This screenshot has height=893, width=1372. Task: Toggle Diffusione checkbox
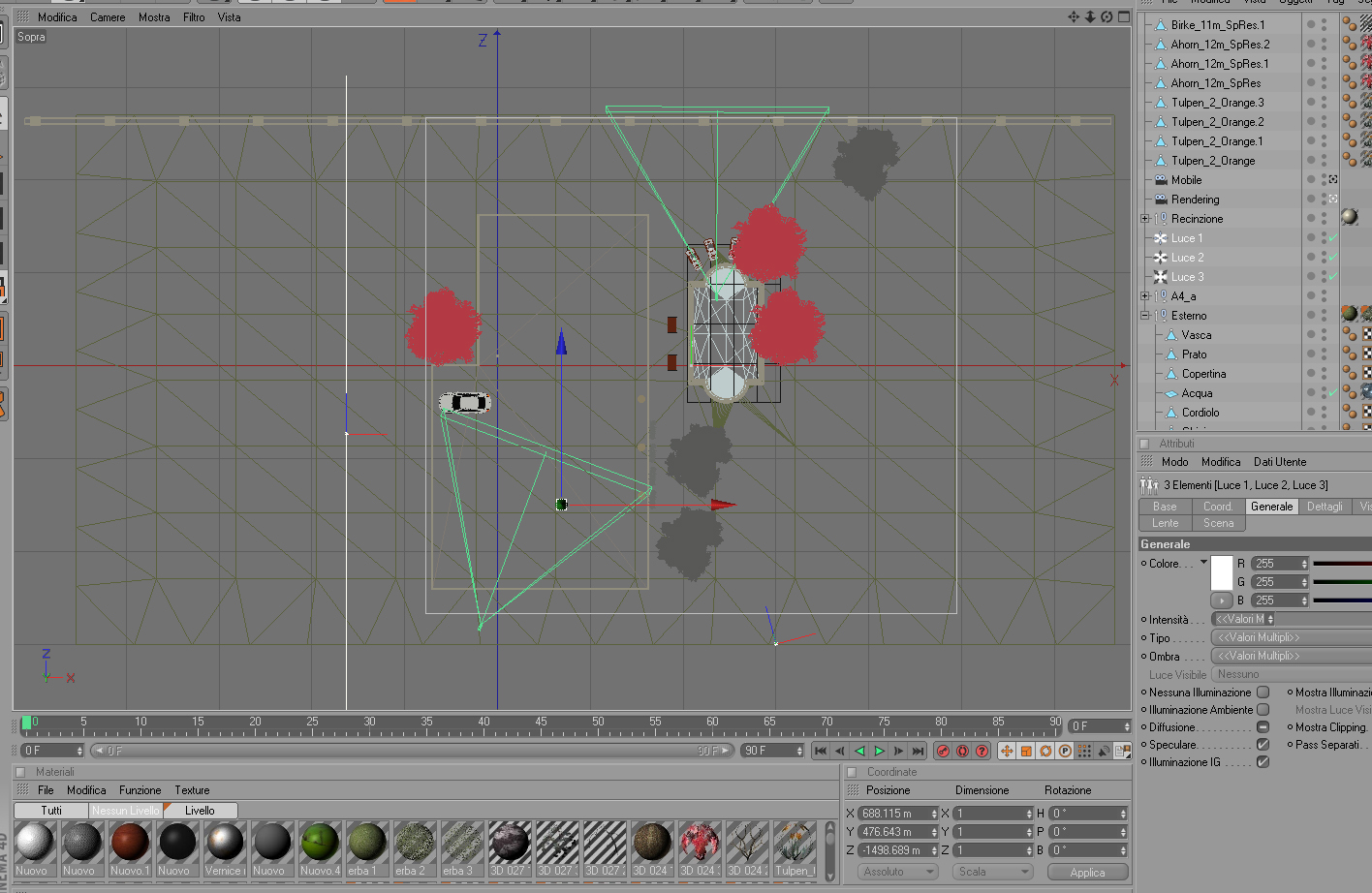point(1263,727)
